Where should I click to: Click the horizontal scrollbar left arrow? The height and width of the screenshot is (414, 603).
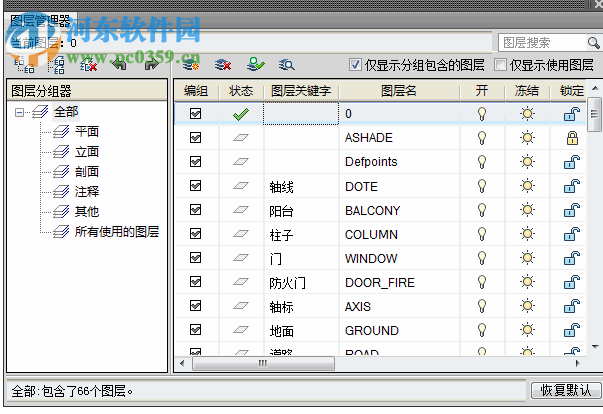tap(182, 363)
